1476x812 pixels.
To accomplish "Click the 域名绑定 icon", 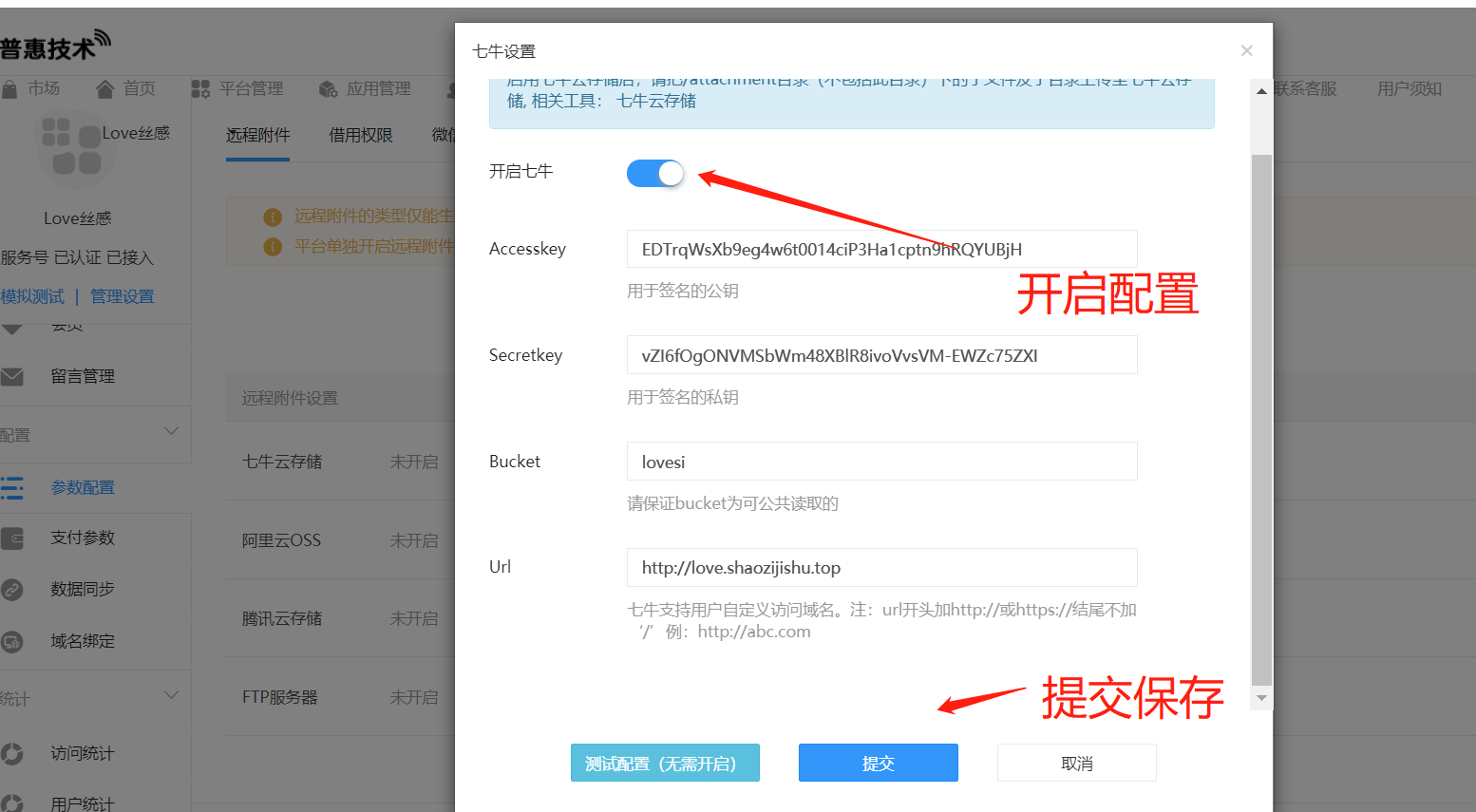I will click(11, 642).
